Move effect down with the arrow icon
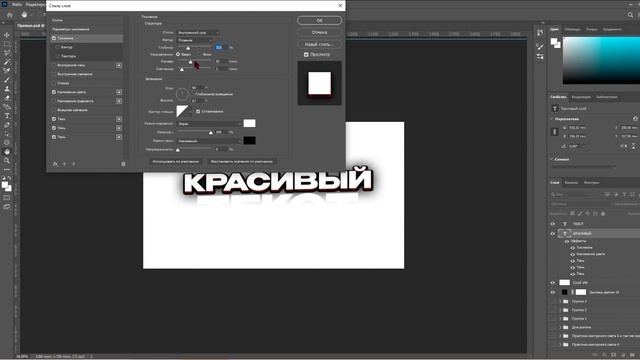This screenshot has height=360, width=640. (x=73, y=164)
